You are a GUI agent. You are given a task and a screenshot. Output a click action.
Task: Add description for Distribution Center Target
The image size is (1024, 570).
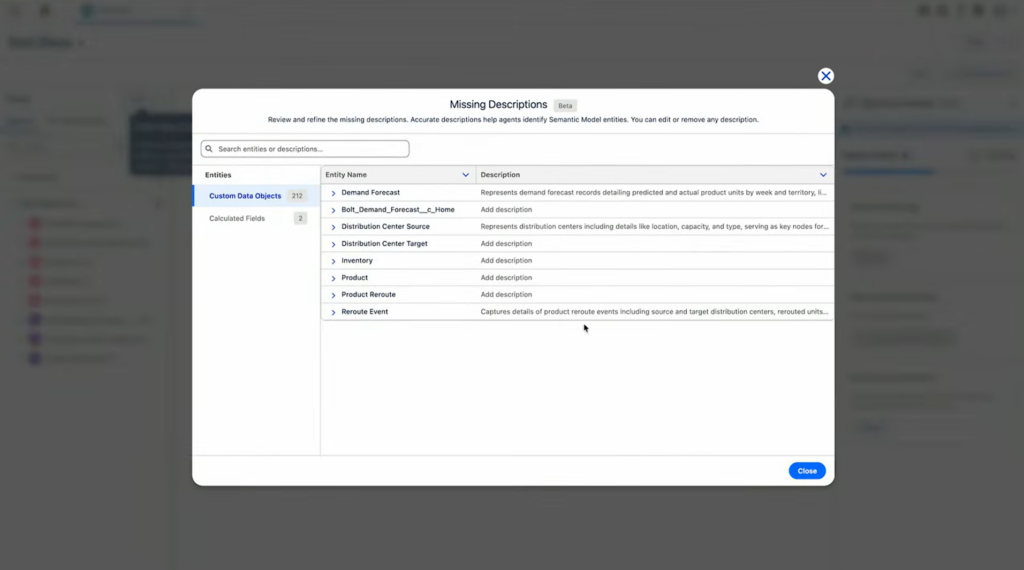point(506,244)
